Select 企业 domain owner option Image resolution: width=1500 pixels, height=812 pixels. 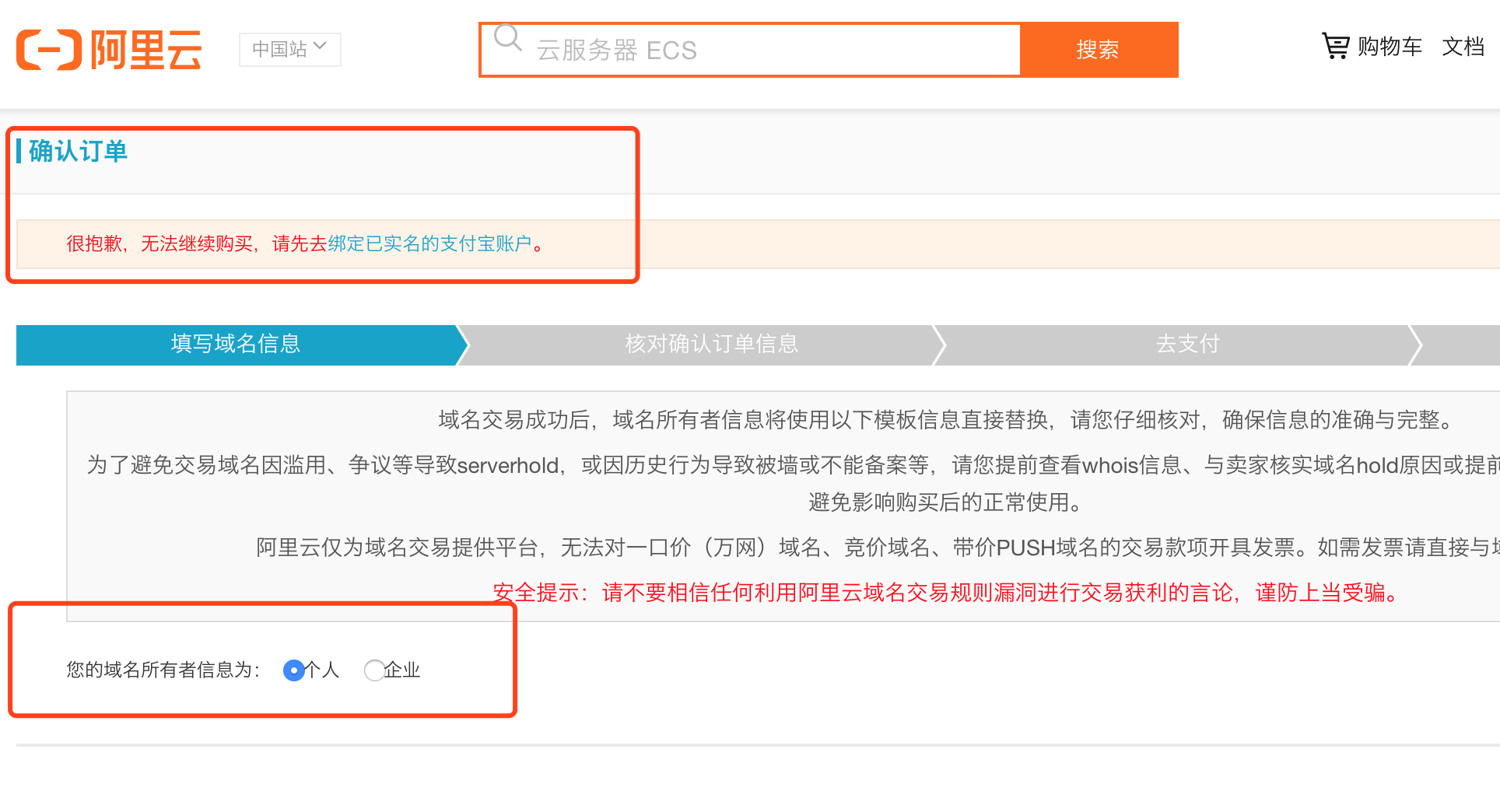click(374, 670)
